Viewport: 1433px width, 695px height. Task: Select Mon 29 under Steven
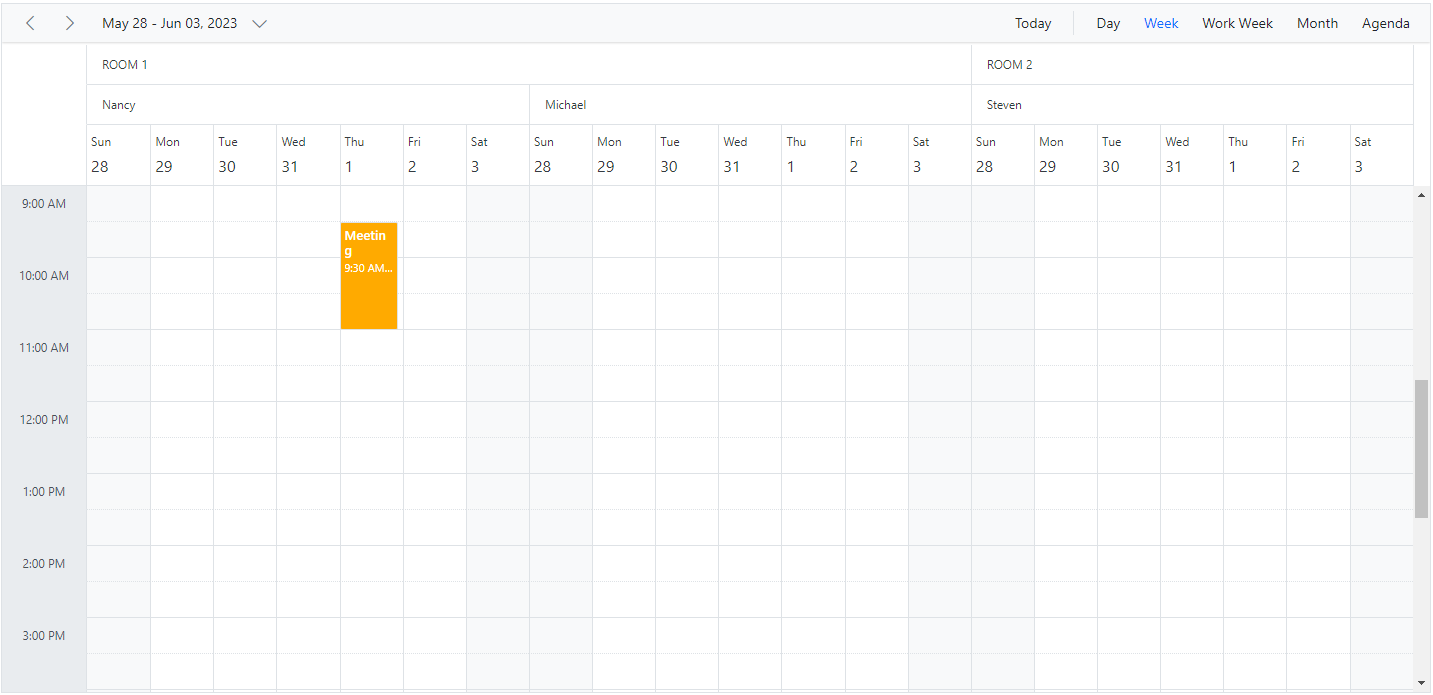click(x=1066, y=155)
